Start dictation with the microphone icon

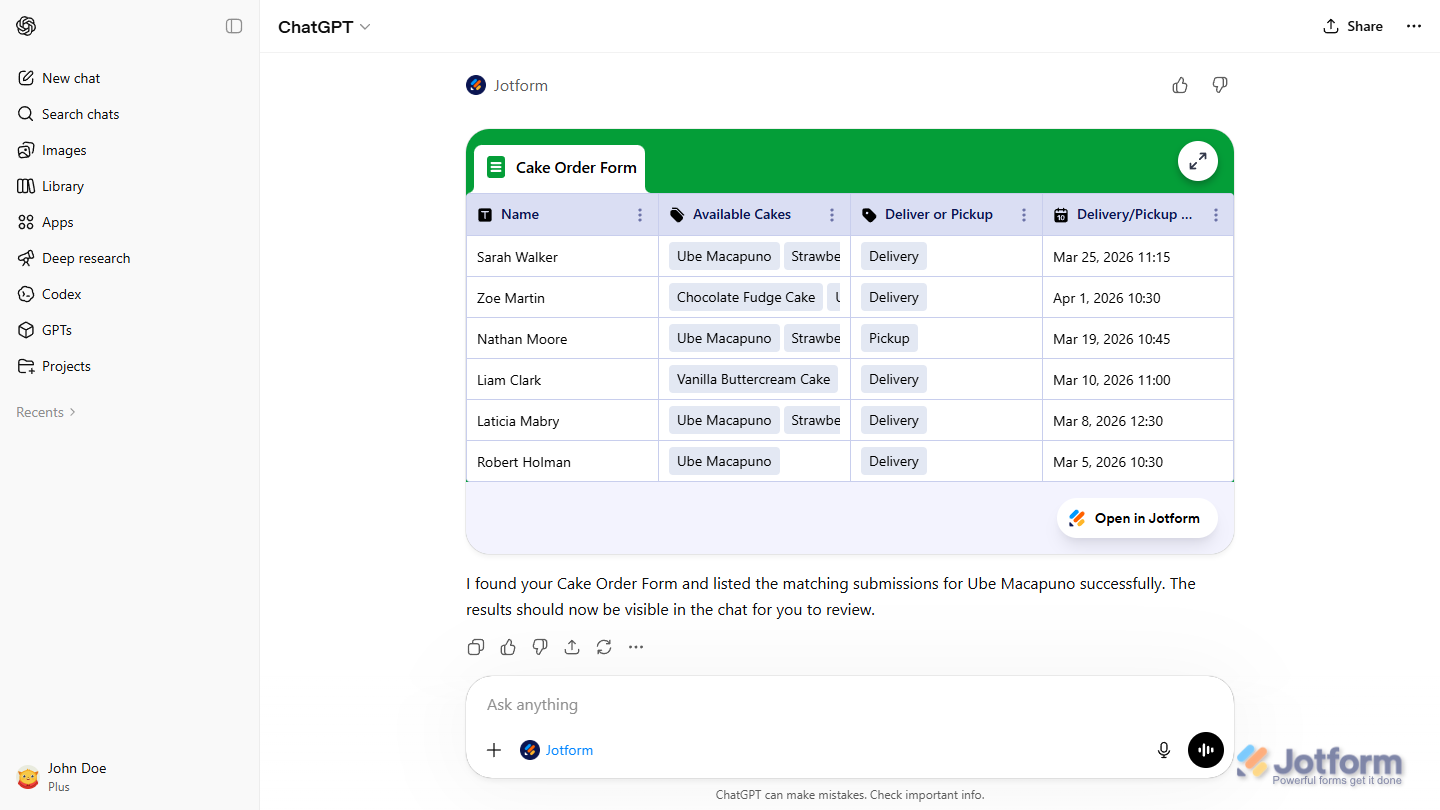click(1163, 749)
